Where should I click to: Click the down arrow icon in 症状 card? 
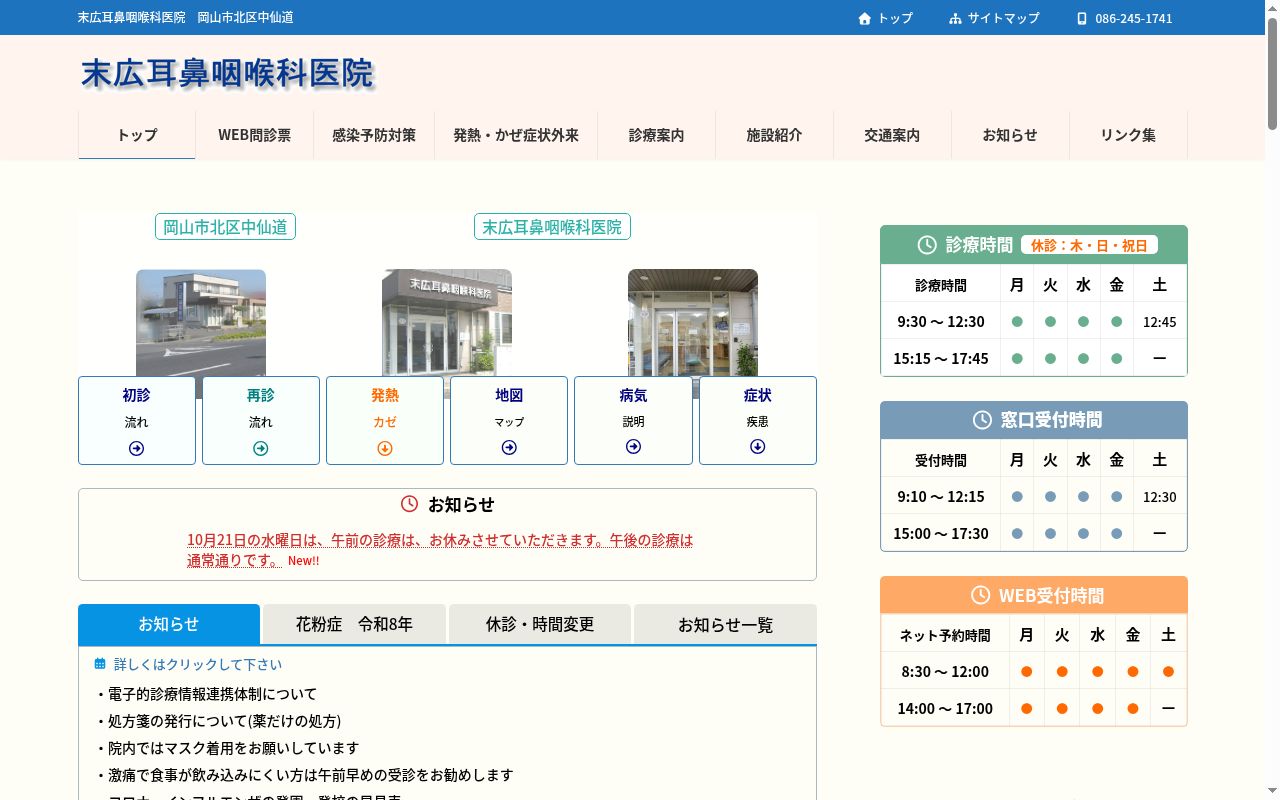[x=758, y=446]
